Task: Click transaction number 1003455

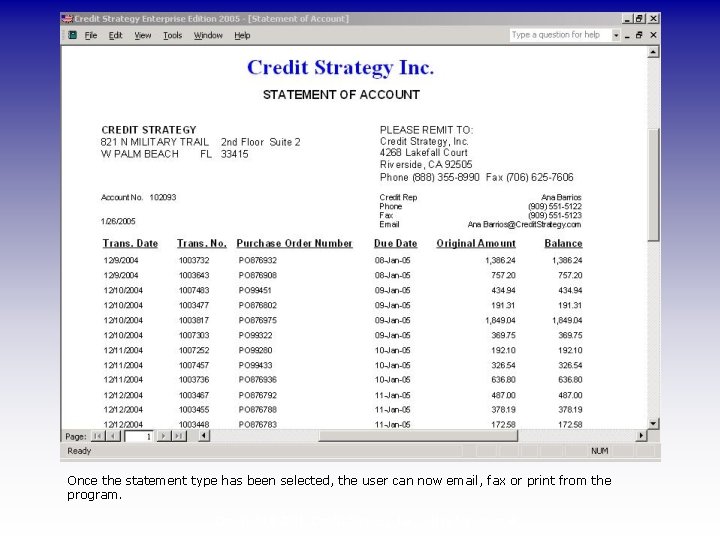Action: tap(194, 410)
